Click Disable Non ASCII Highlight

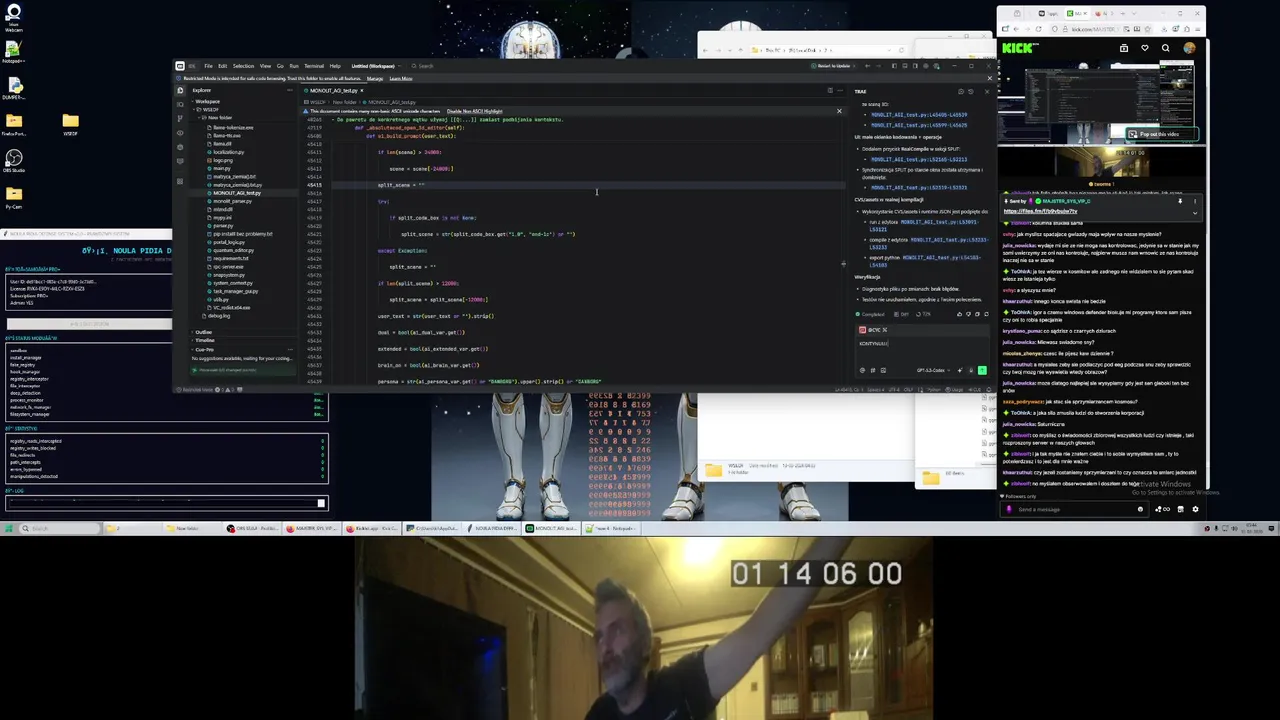tap(475, 111)
